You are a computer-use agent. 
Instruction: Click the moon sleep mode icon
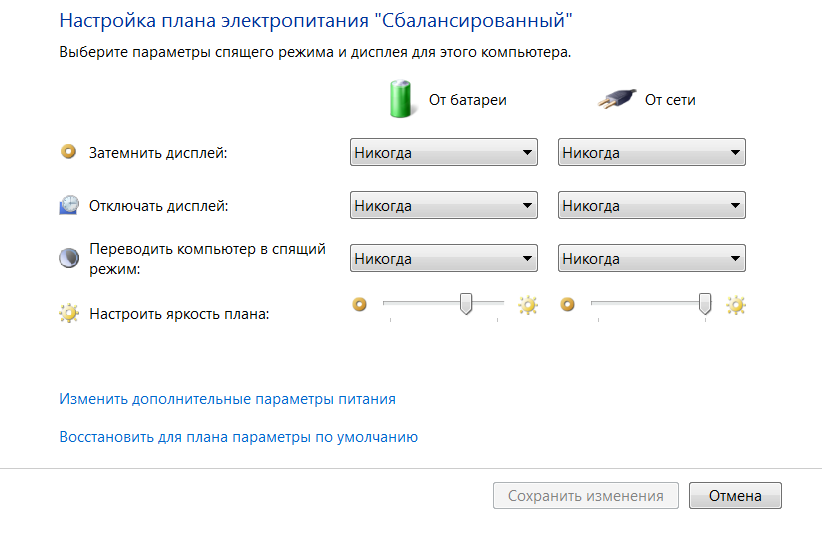click(69, 258)
